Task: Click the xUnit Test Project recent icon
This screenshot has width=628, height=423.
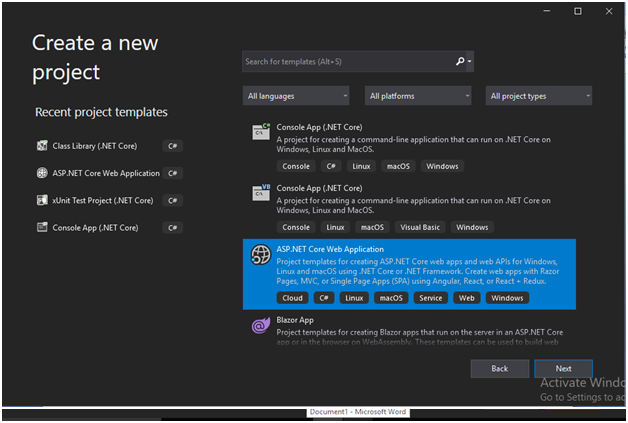Action: click(42, 200)
